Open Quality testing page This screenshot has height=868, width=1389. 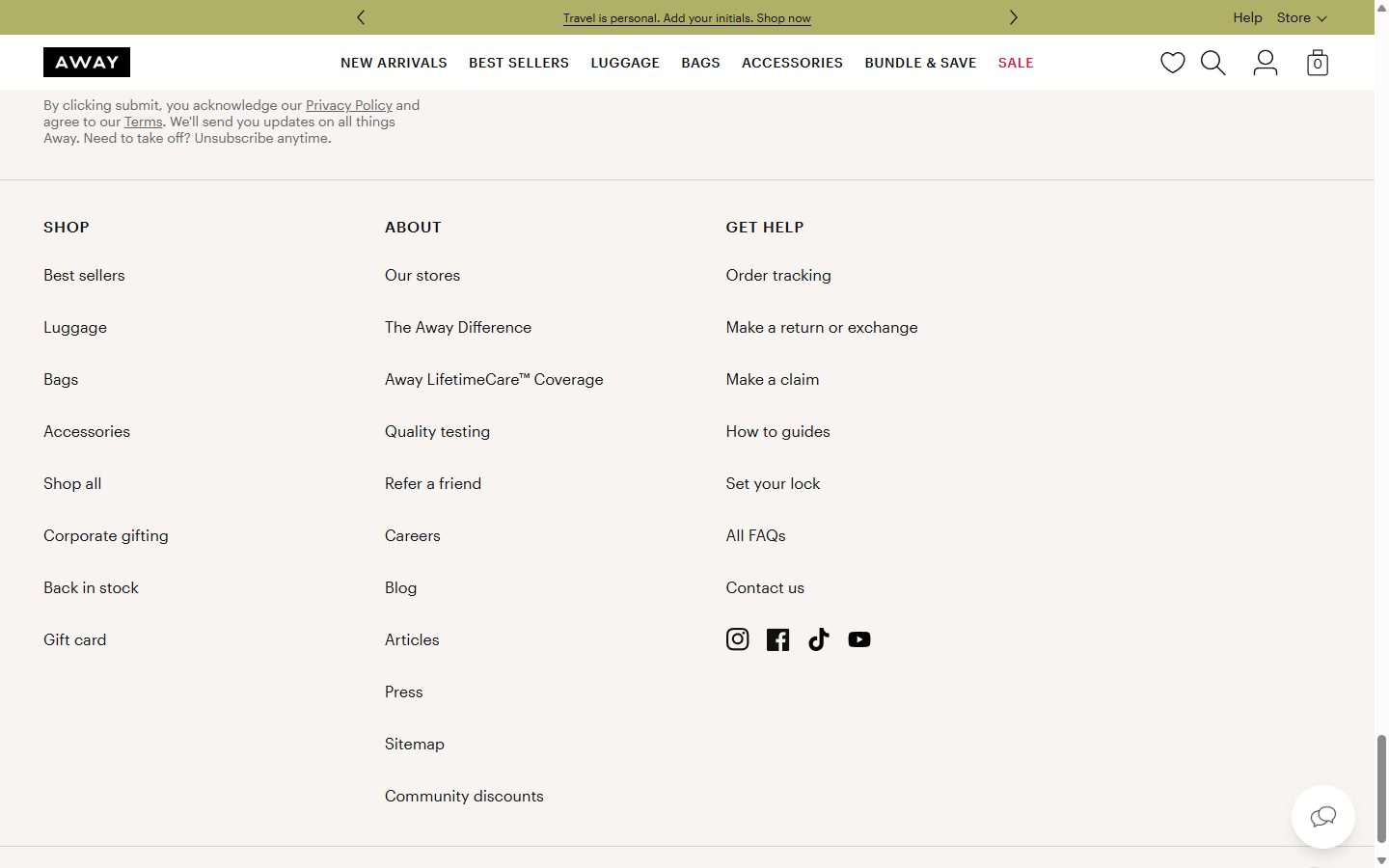point(437,431)
